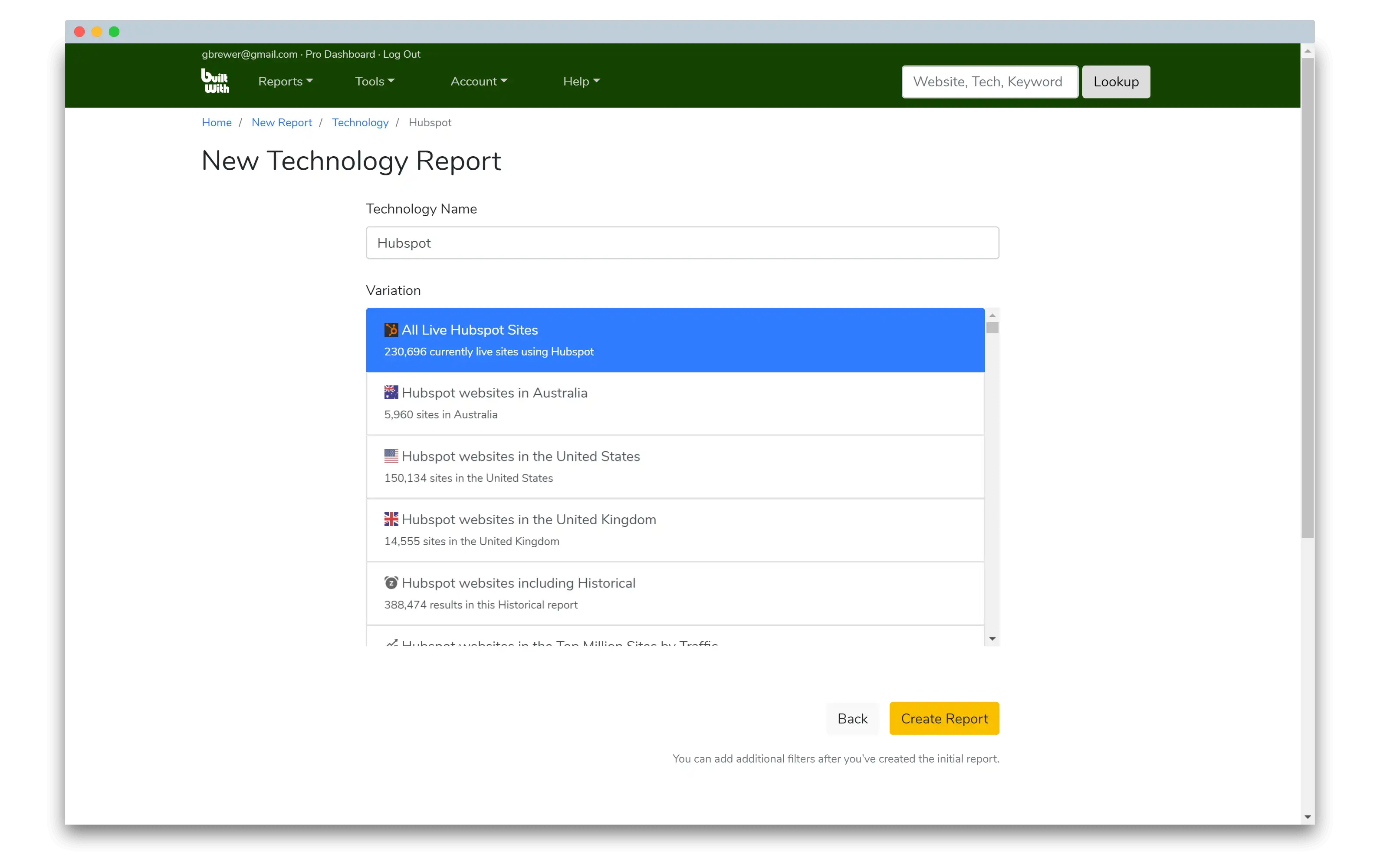Click the historical clock icon

pos(391,582)
